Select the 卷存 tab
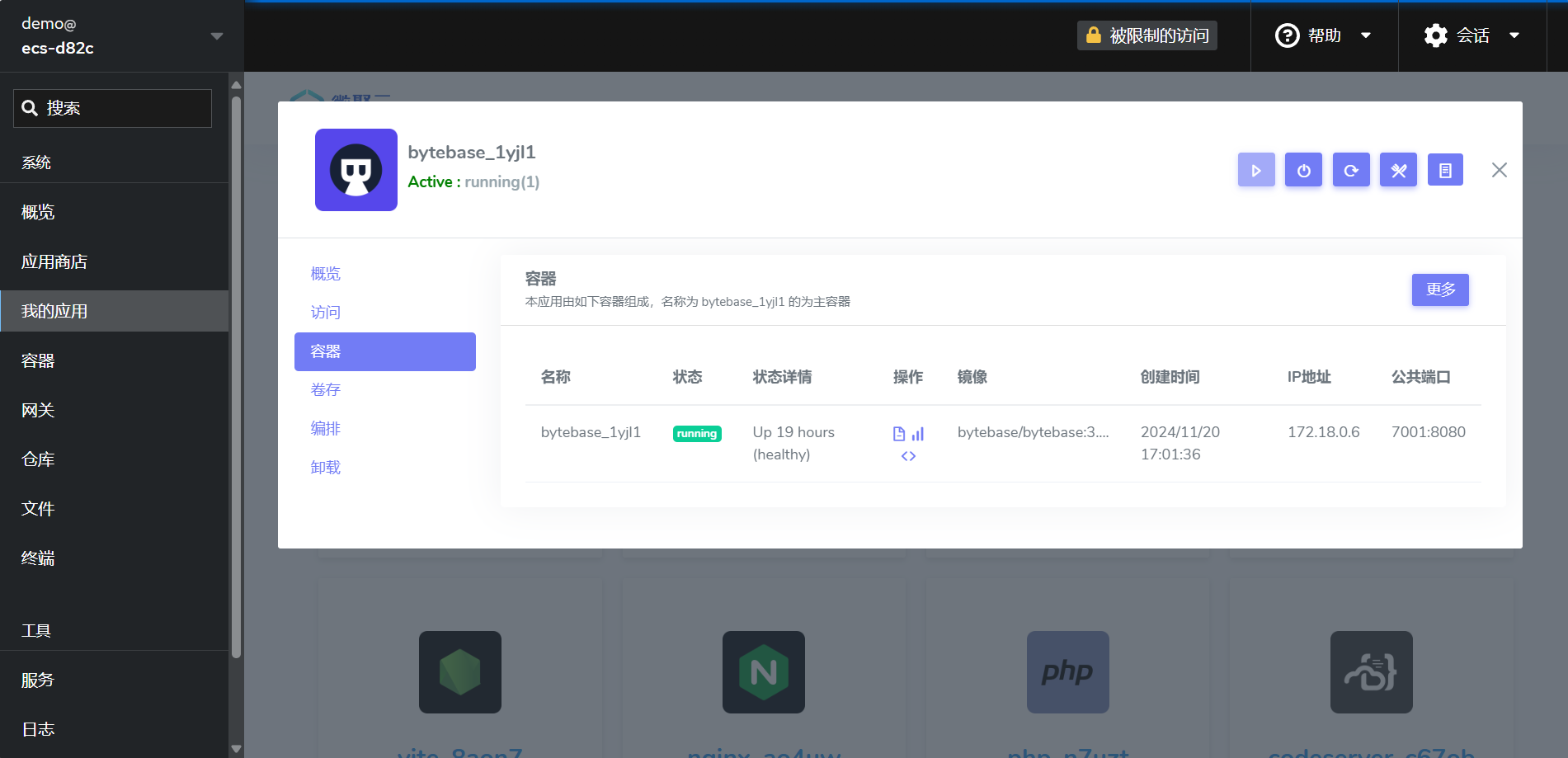This screenshot has width=1568, height=758. point(326,390)
